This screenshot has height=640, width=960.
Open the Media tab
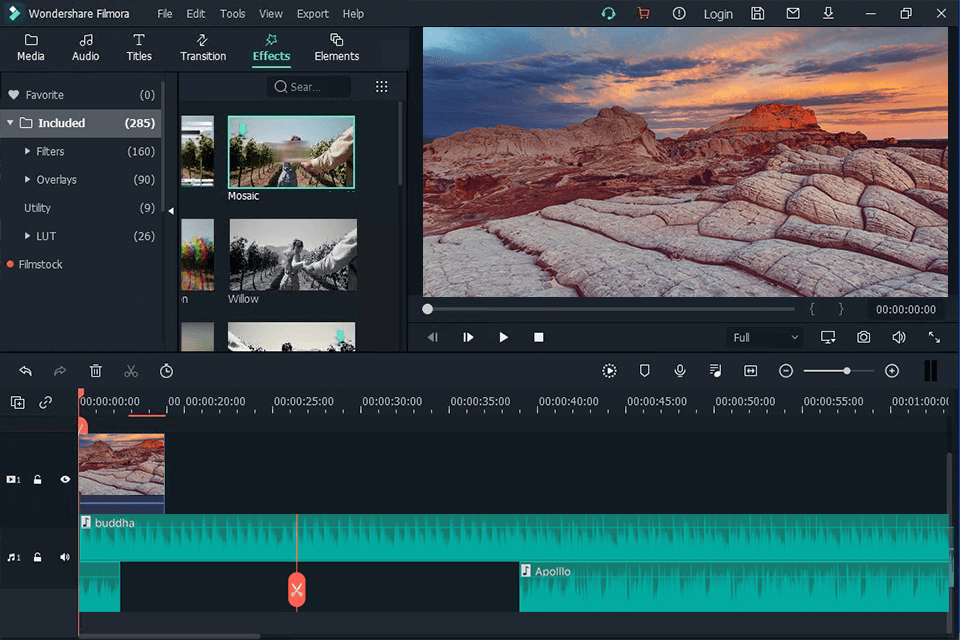click(31, 48)
